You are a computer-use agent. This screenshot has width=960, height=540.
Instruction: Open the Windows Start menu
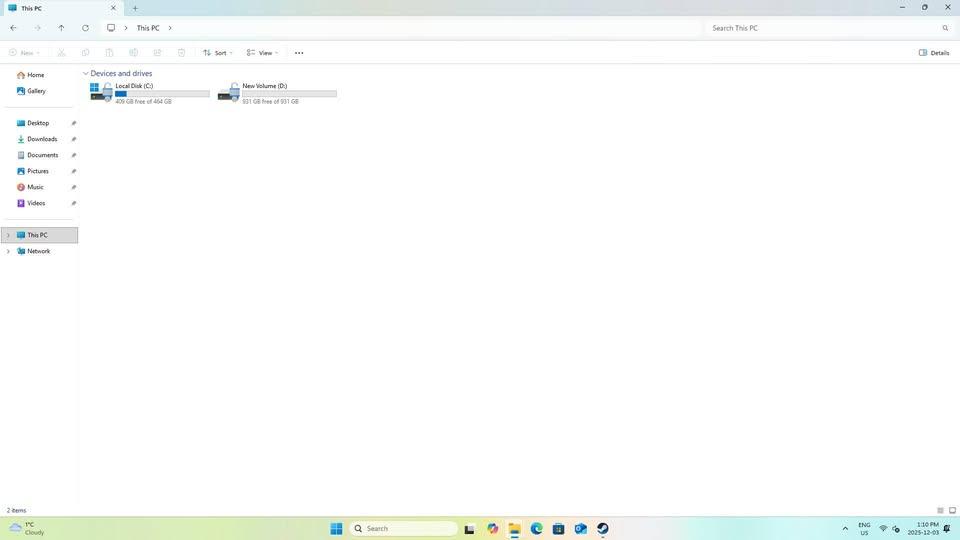336,528
